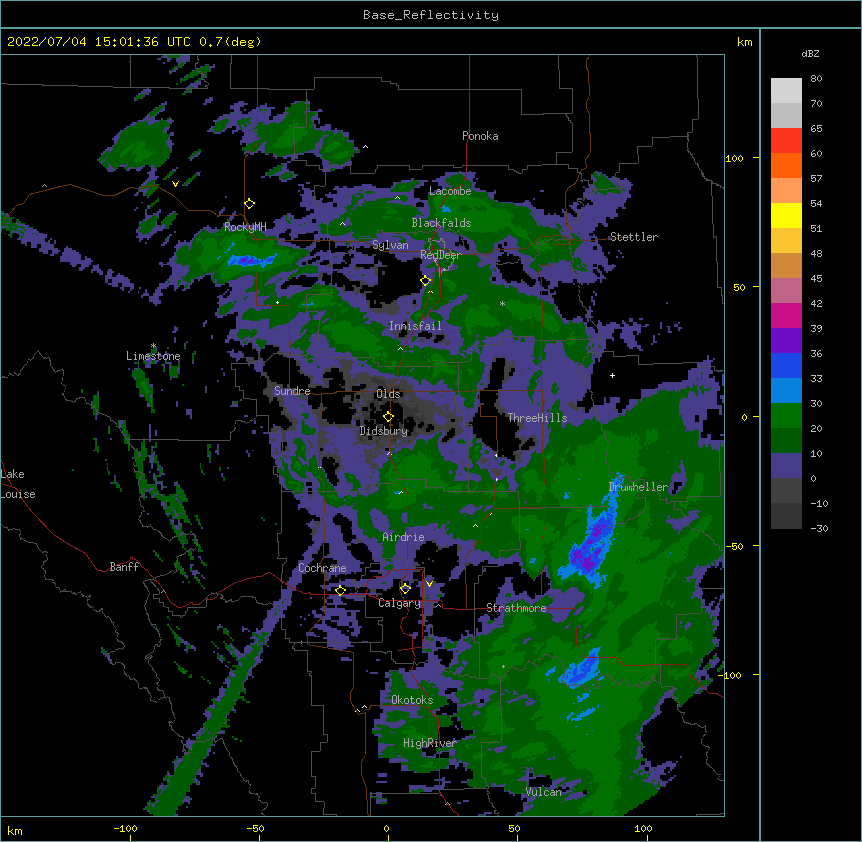Select the bright green swatch in the legend
This screenshot has width=862, height=842.
(x=786, y=416)
